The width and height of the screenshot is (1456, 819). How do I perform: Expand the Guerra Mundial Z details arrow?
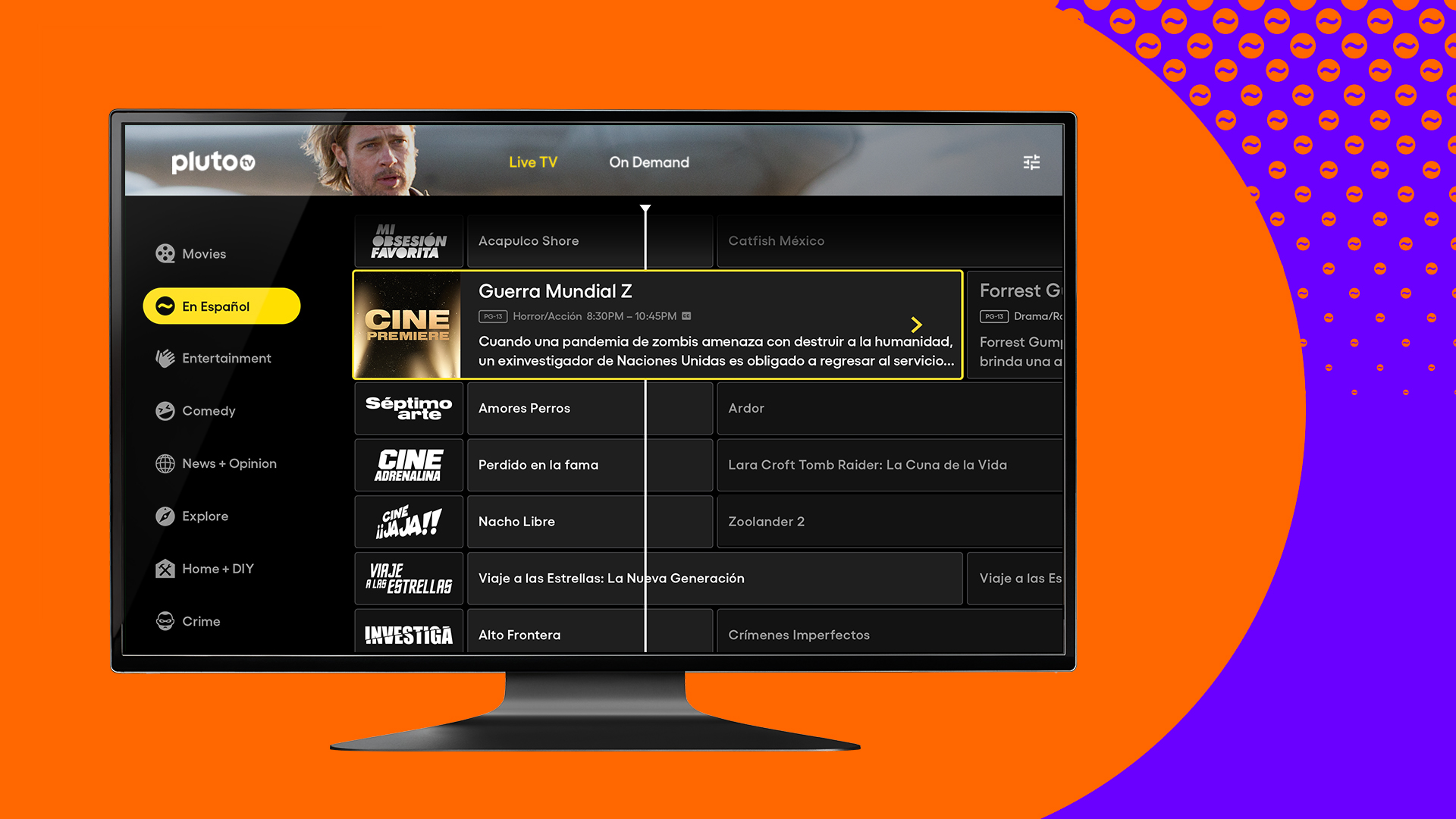pos(916,324)
